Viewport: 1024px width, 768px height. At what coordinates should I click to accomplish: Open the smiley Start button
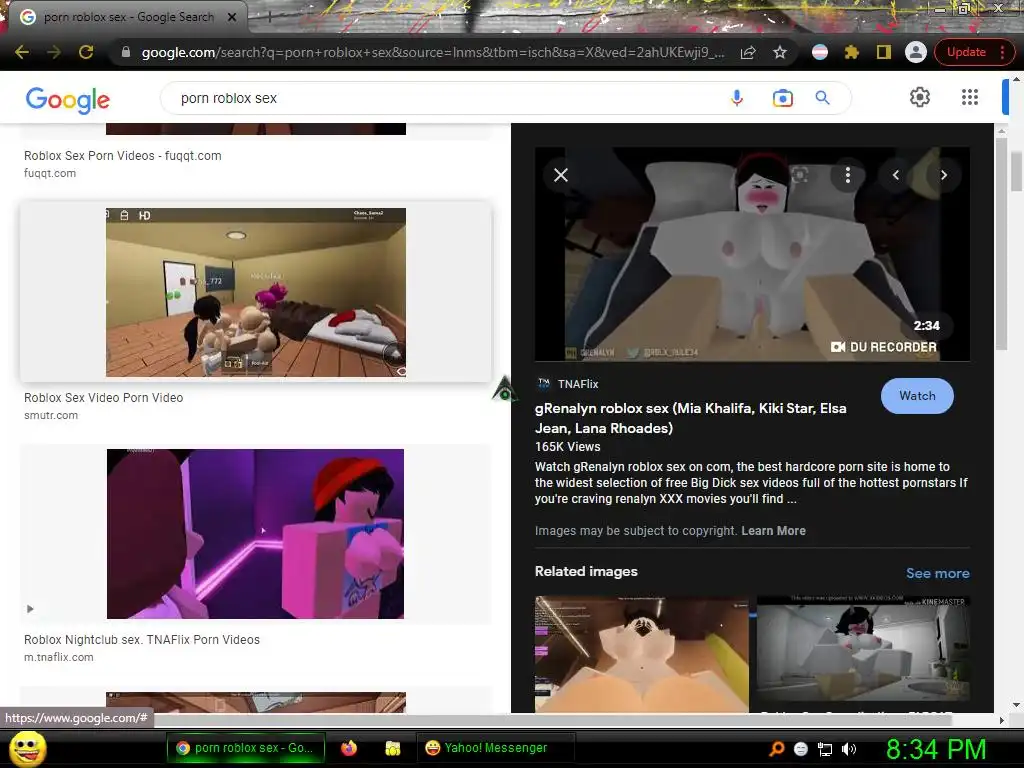[x=28, y=748]
